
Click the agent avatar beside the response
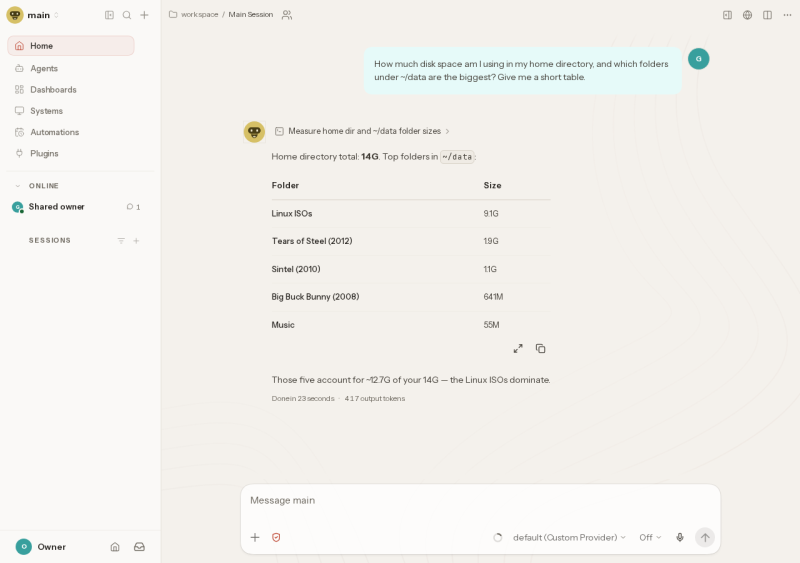[254, 132]
